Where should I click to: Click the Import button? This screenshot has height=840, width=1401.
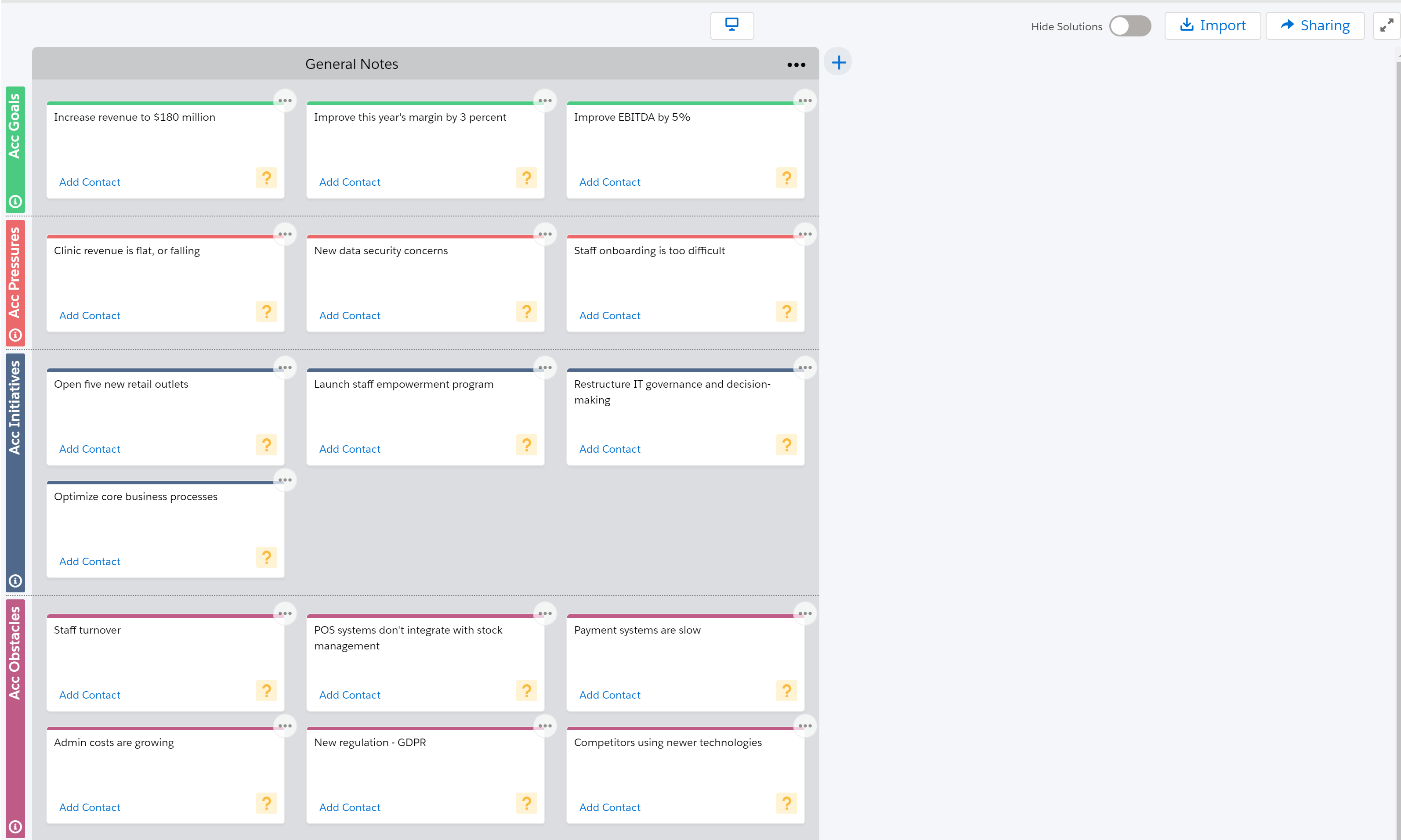pyautogui.click(x=1213, y=25)
